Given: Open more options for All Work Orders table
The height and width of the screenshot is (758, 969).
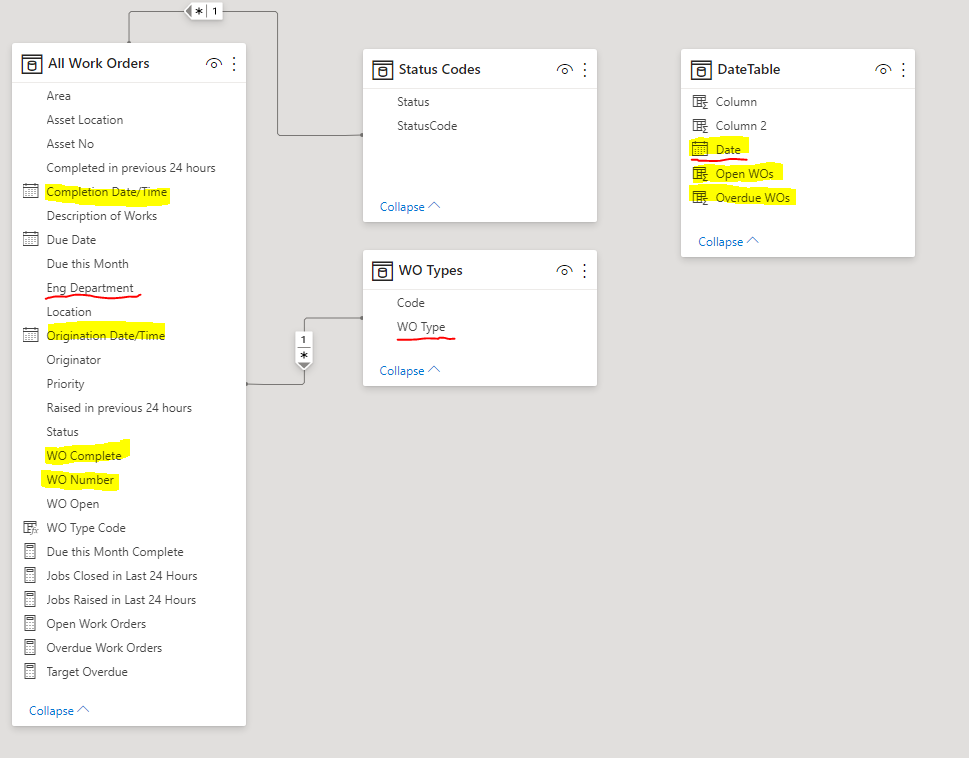Looking at the screenshot, I should (234, 64).
